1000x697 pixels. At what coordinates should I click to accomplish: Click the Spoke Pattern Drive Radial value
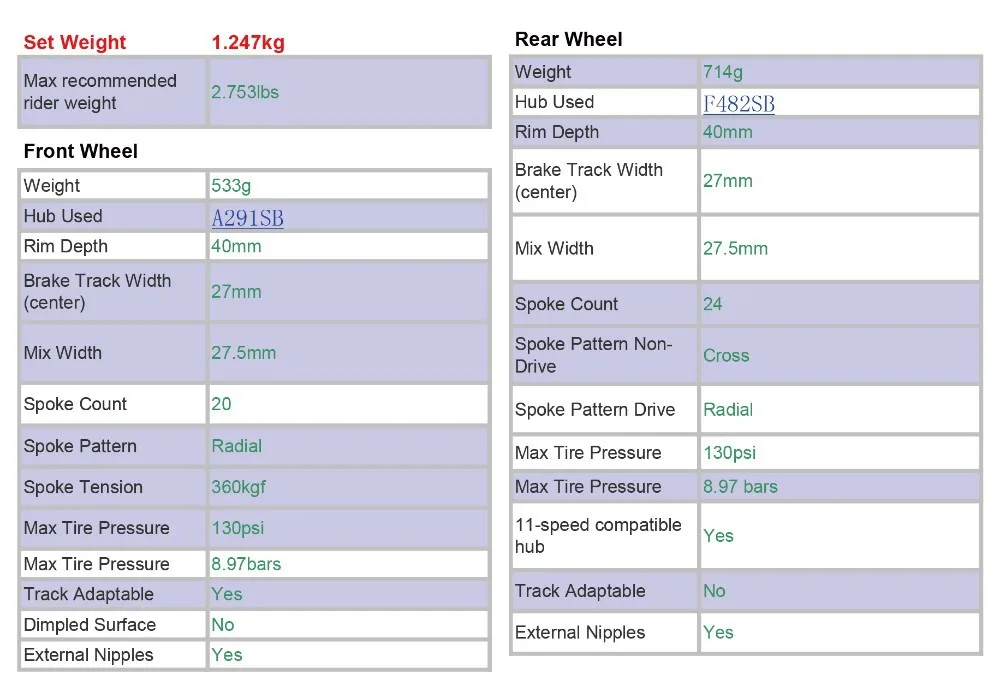728,409
